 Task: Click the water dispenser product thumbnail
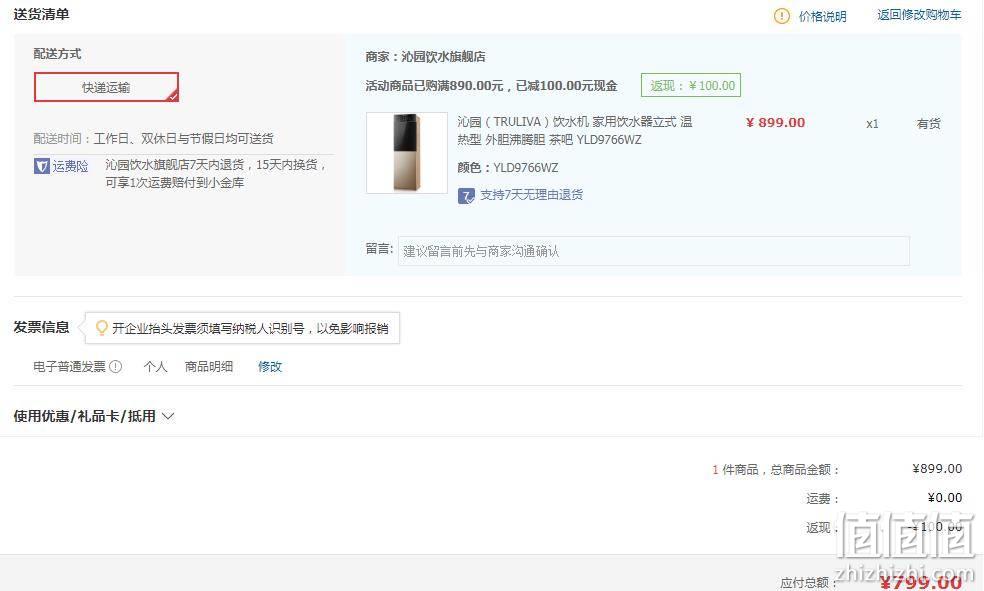[x=407, y=152]
